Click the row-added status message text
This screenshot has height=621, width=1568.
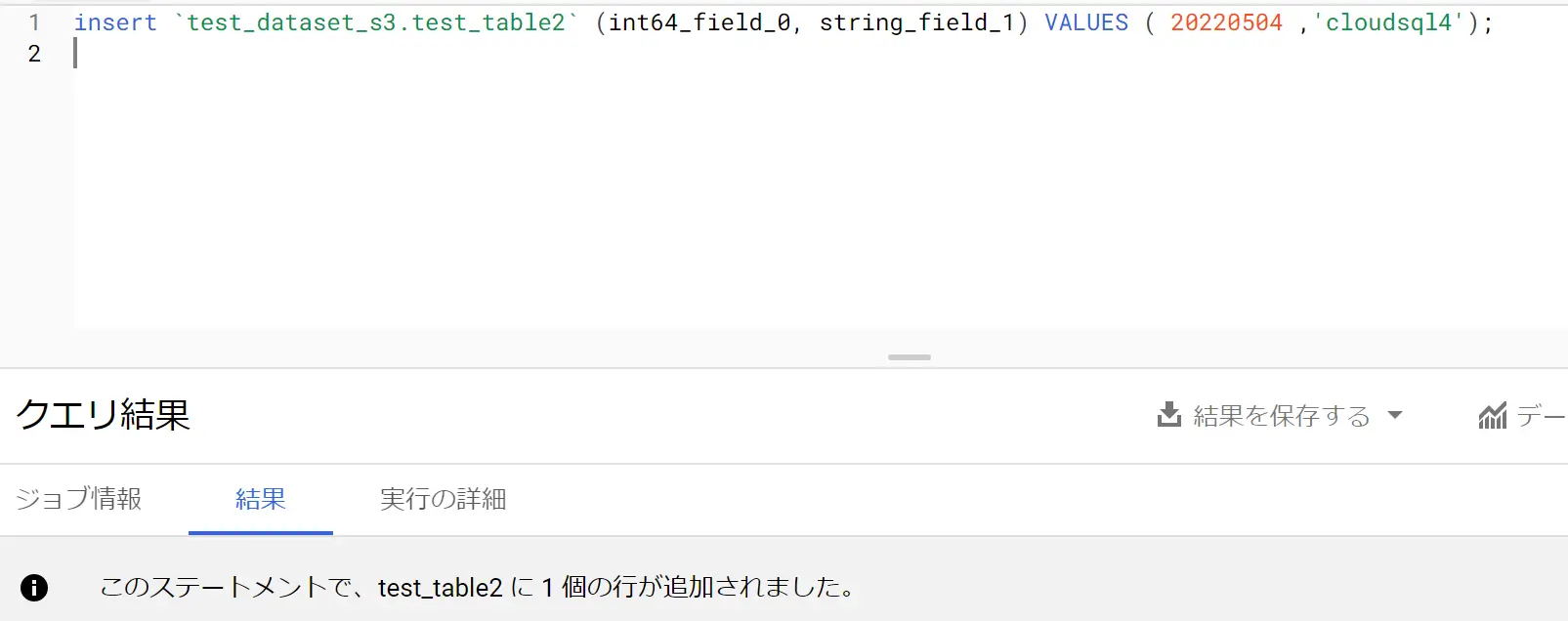(480, 587)
